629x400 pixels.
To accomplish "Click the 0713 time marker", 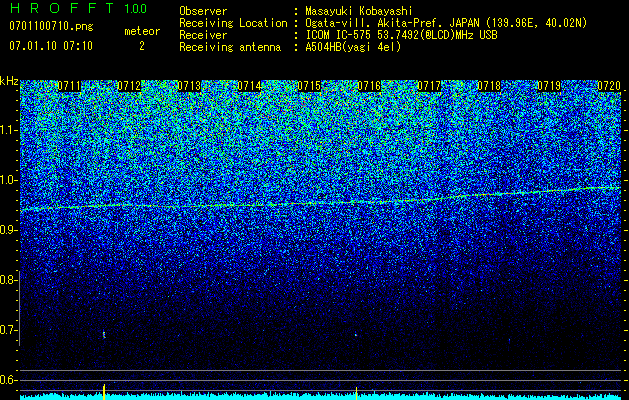I will pyautogui.click(x=189, y=86).
